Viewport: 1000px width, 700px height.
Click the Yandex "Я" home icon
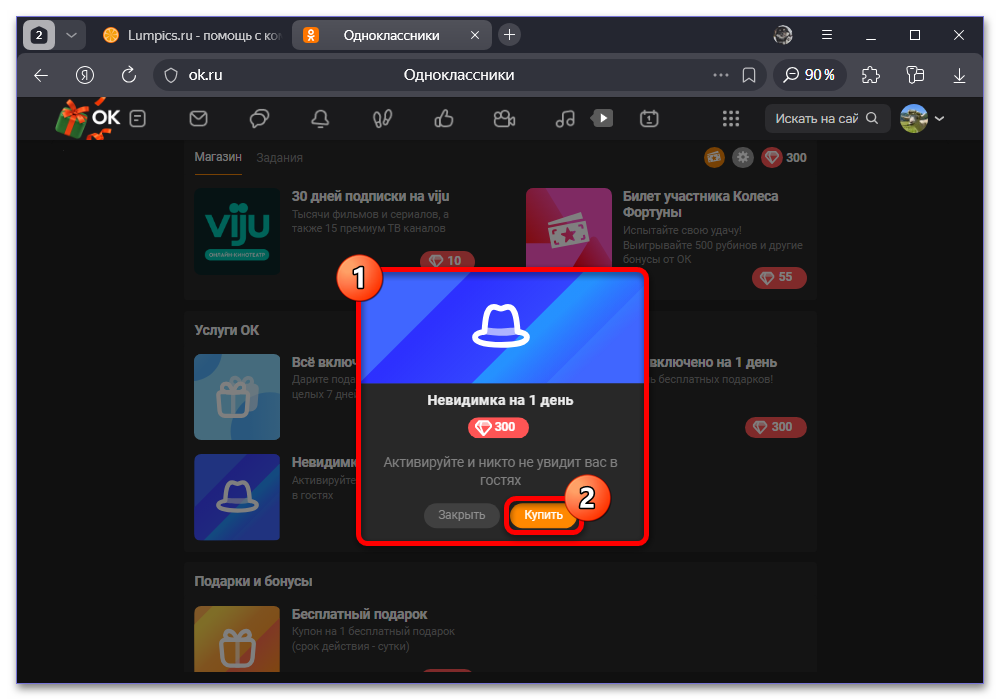coord(85,75)
